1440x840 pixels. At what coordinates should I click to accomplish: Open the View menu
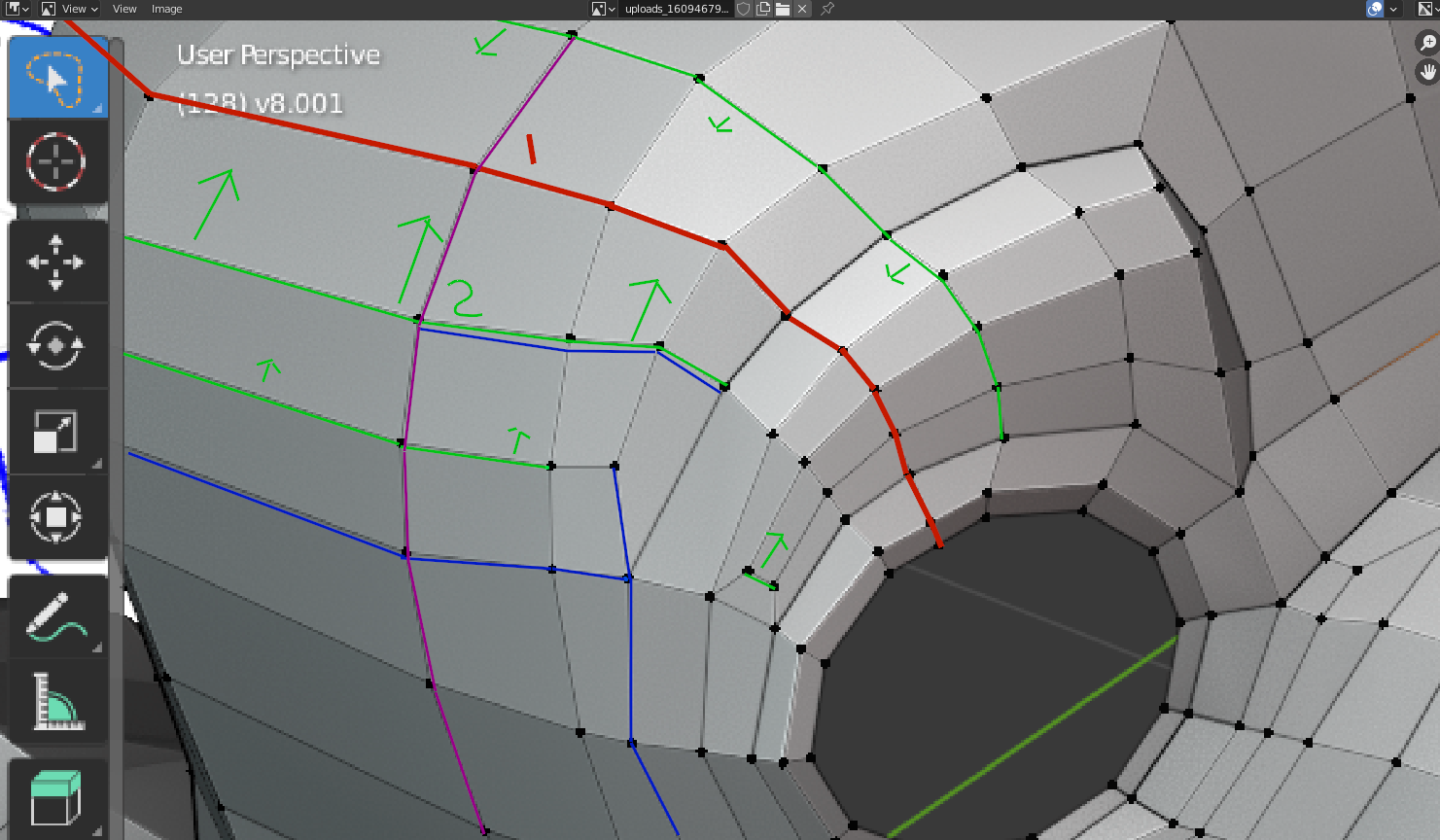point(124,9)
